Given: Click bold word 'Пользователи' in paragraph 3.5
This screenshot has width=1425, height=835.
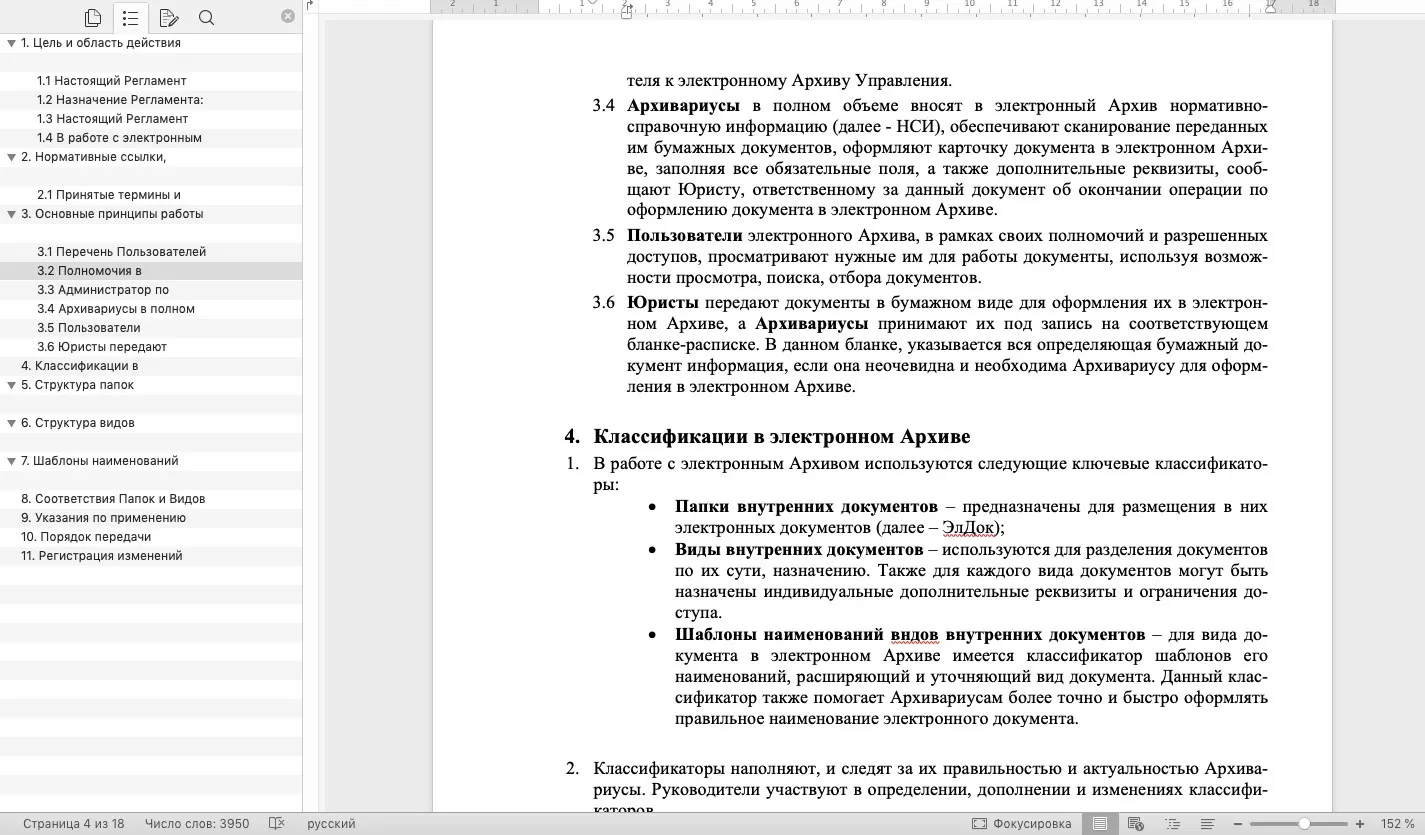Looking at the screenshot, I should point(685,236).
